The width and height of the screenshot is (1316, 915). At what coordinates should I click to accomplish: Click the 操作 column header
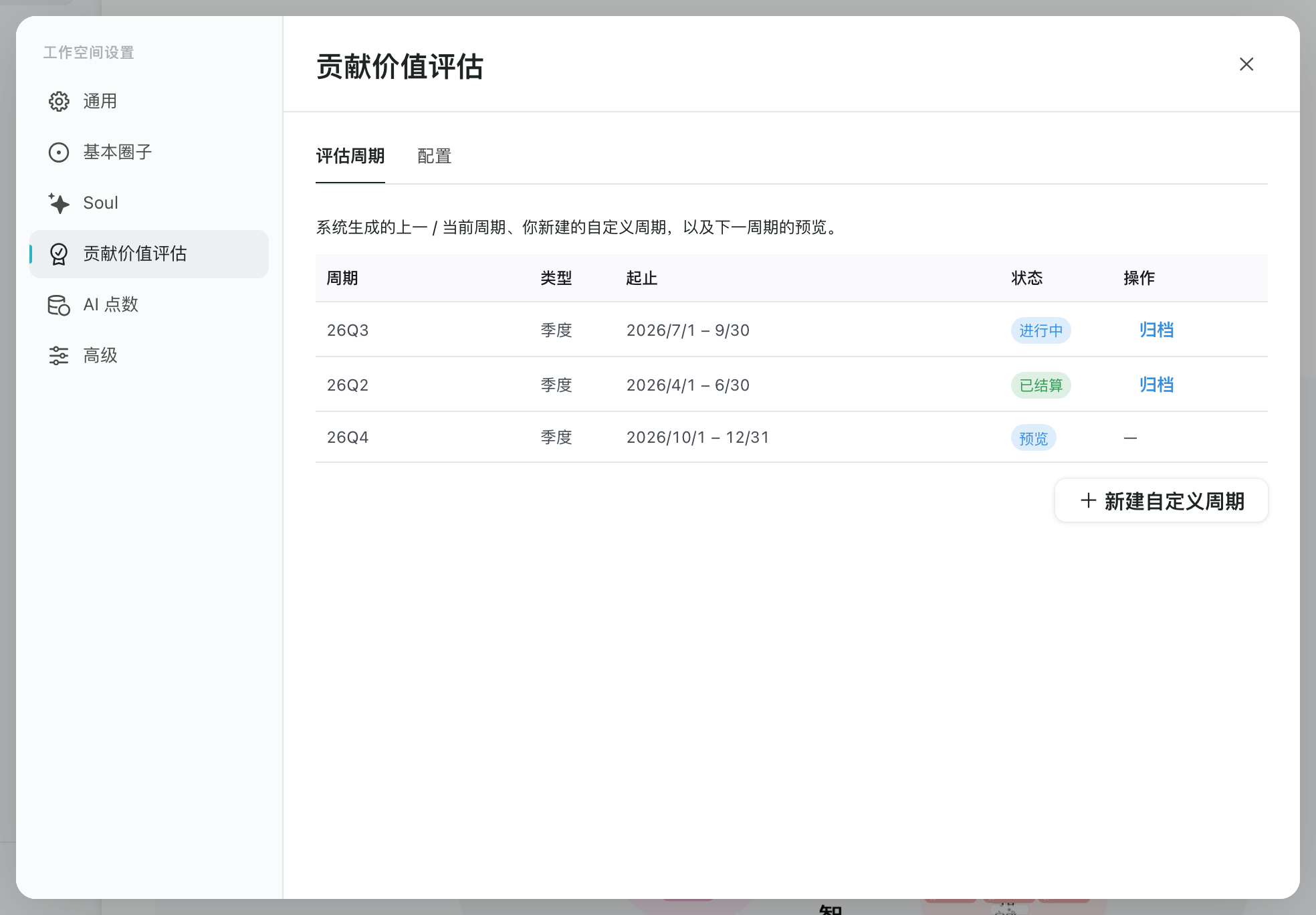pos(1139,278)
